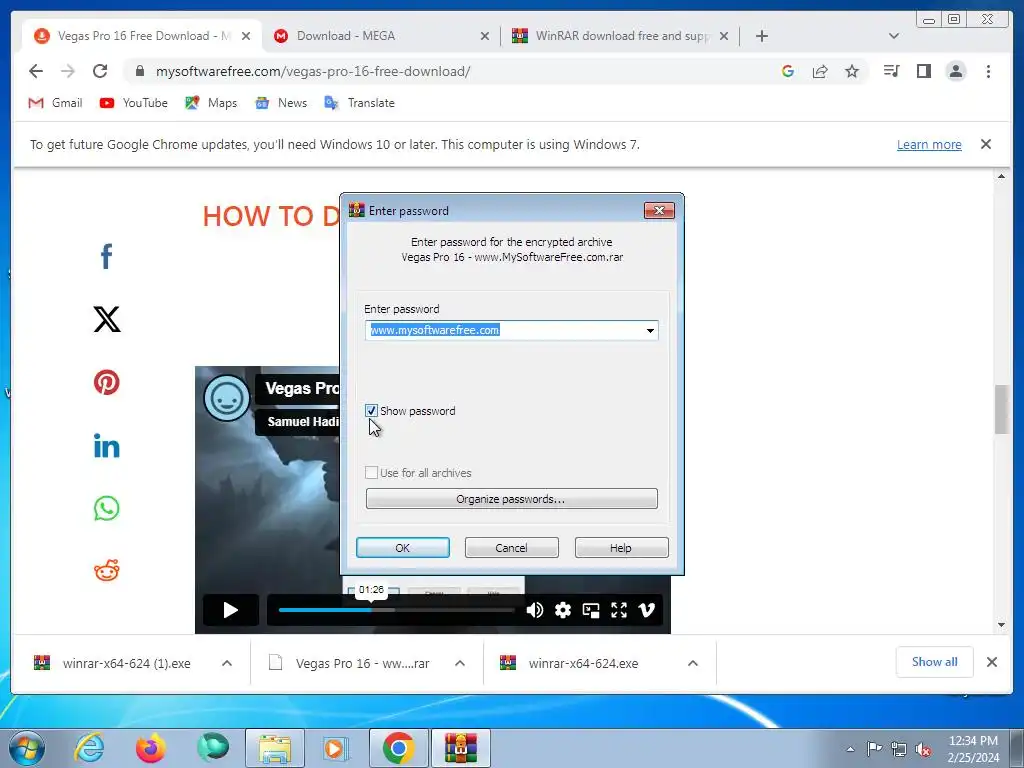Share page on Reddit icon
Image resolution: width=1024 pixels, height=768 pixels.
pos(106,570)
